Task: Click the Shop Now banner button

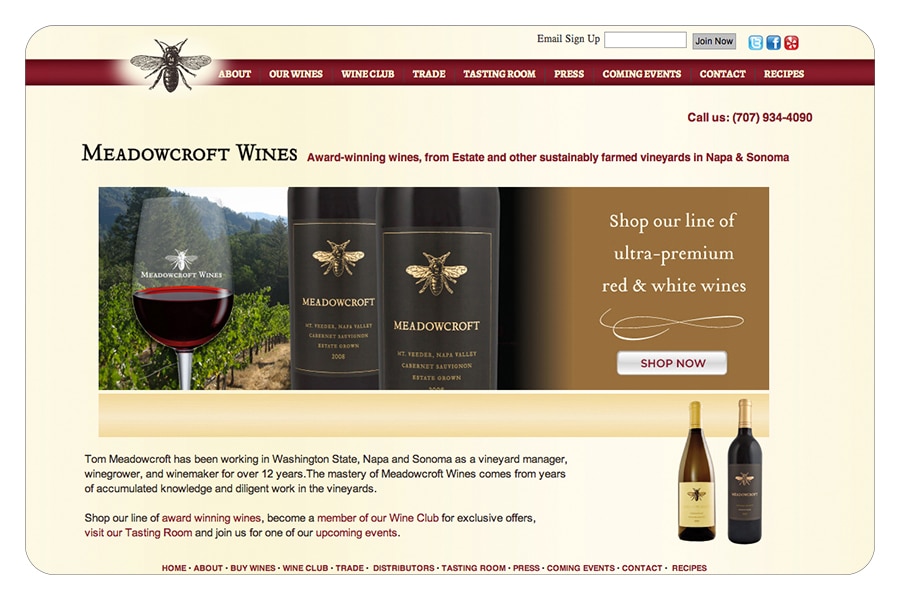Action: (672, 363)
